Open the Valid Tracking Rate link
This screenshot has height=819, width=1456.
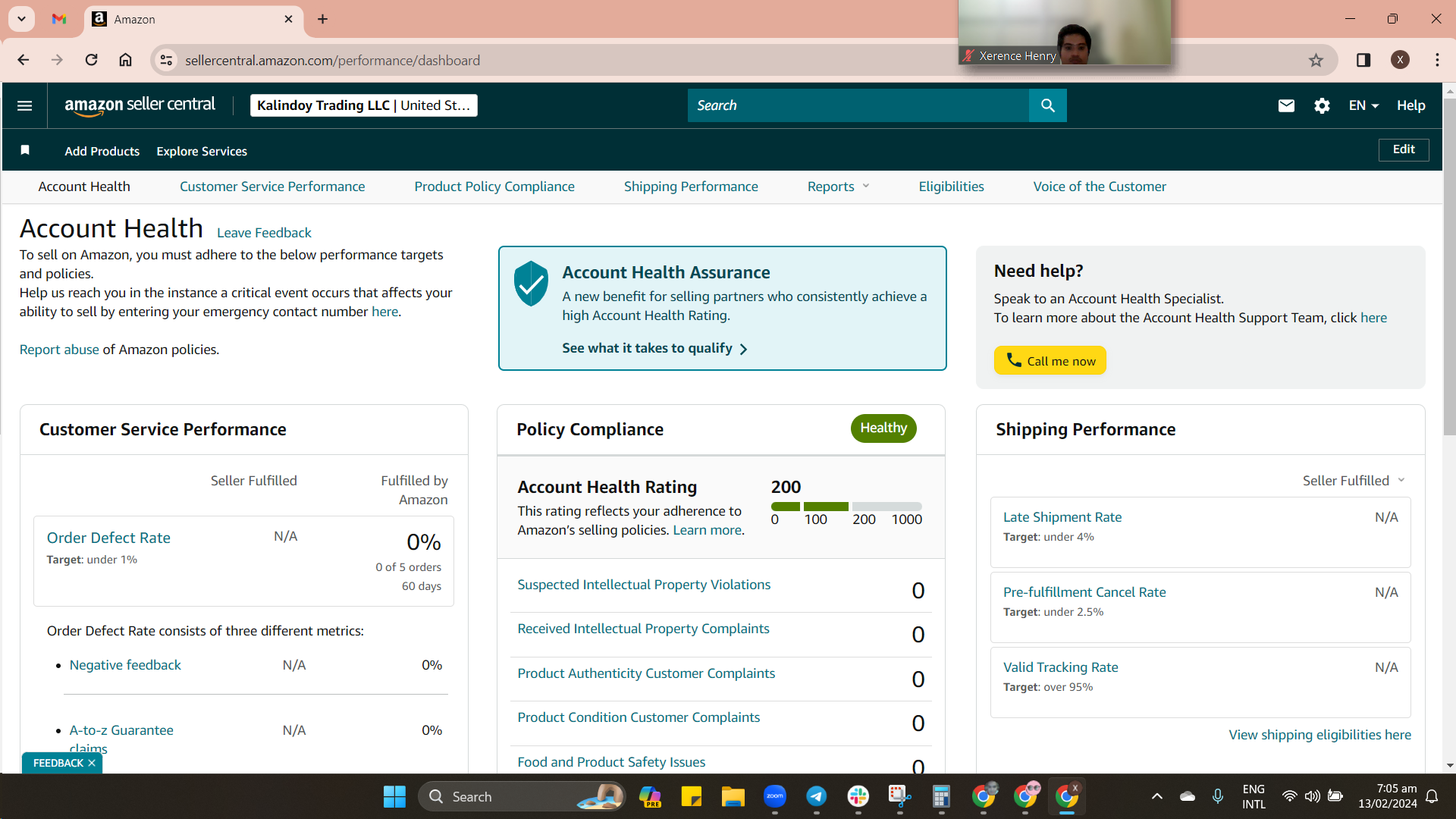pyautogui.click(x=1060, y=667)
